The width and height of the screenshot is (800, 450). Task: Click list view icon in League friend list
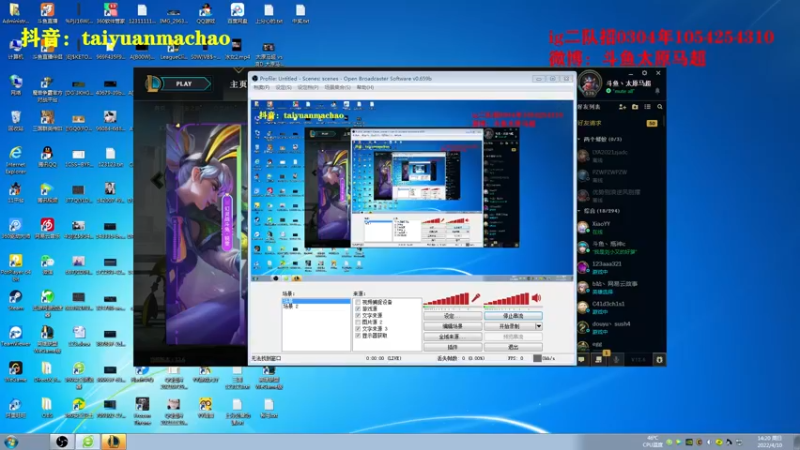click(647, 107)
